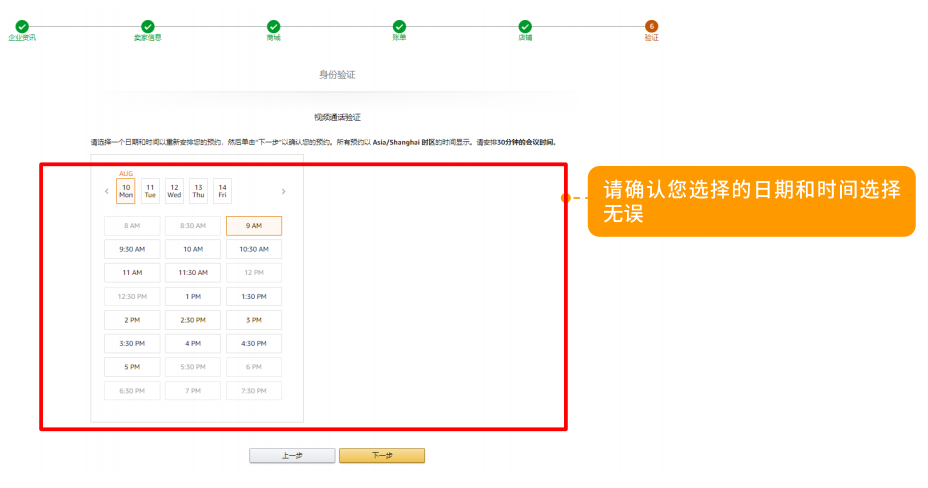The image size is (928, 488).
Task: Select the 1 PM time slot
Action: [x=193, y=296]
